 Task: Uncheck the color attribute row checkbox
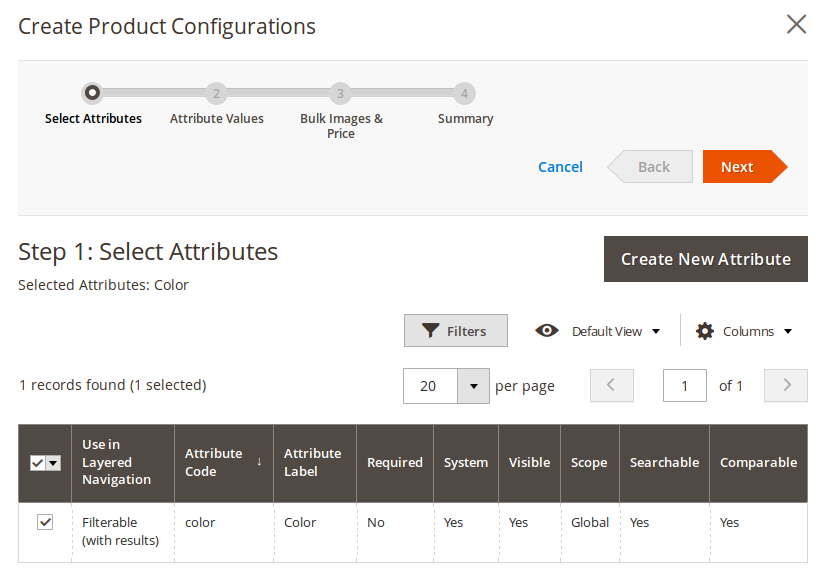coord(45,522)
